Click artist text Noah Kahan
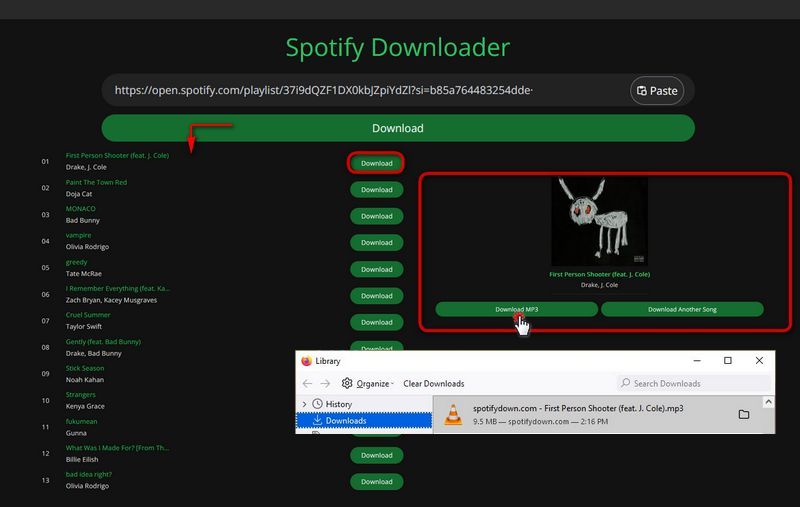The width and height of the screenshot is (800, 507). (x=85, y=379)
